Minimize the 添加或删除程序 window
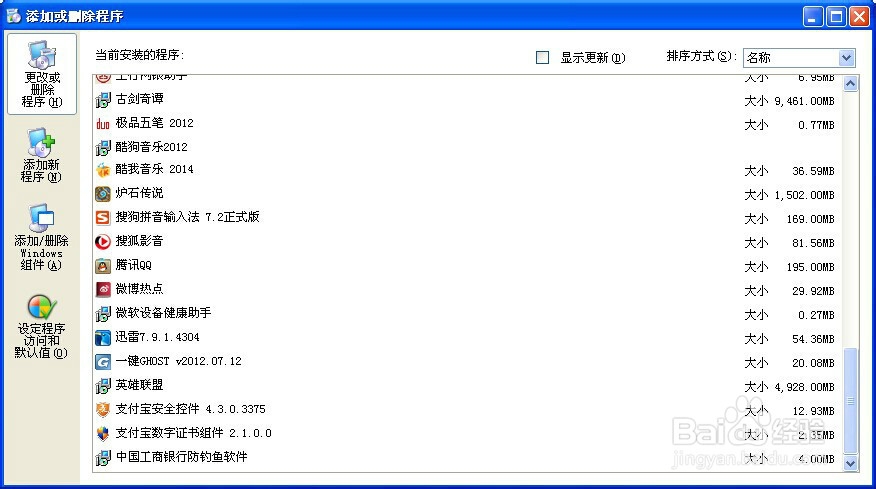The width and height of the screenshot is (876, 489). pos(813,17)
